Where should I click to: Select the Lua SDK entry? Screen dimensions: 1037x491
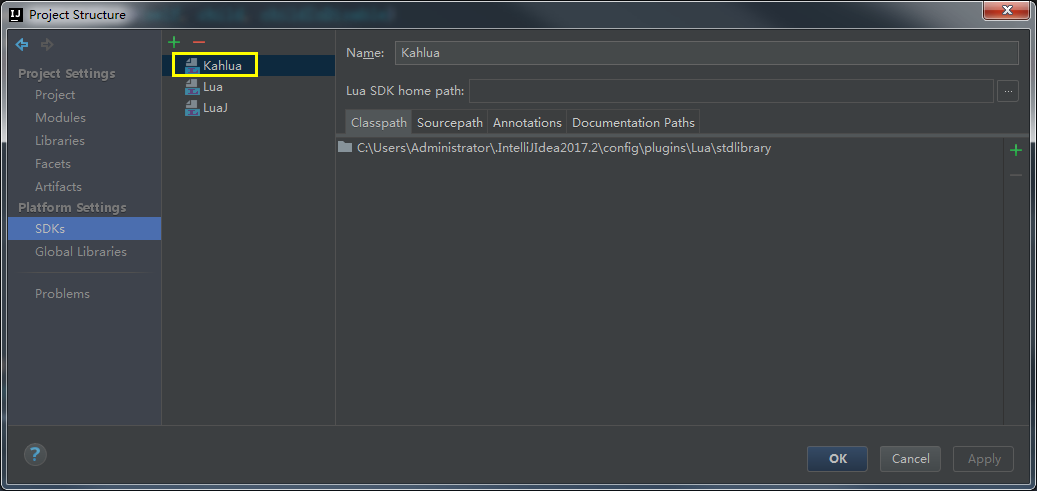(249, 87)
